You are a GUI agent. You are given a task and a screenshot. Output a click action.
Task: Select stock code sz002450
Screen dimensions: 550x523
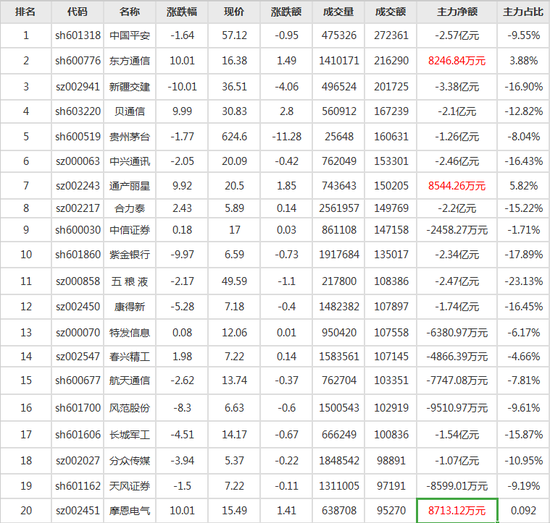point(78,307)
